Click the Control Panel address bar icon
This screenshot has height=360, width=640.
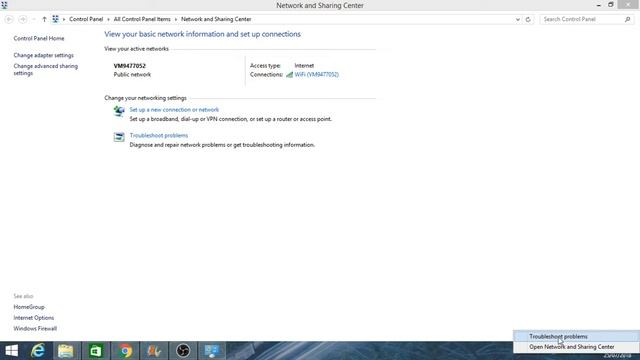coord(56,19)
